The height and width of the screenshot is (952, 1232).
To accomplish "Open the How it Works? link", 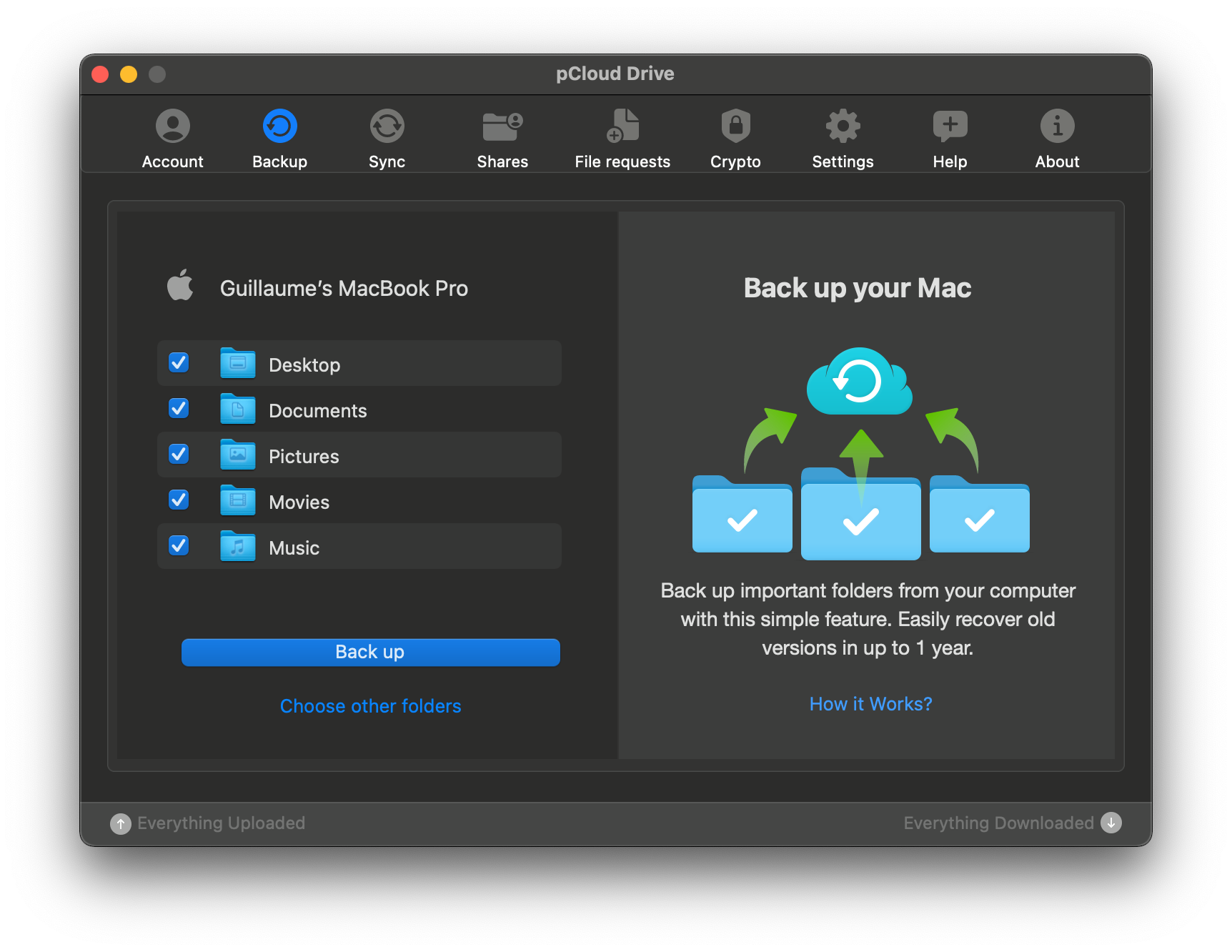I will 871,704.
